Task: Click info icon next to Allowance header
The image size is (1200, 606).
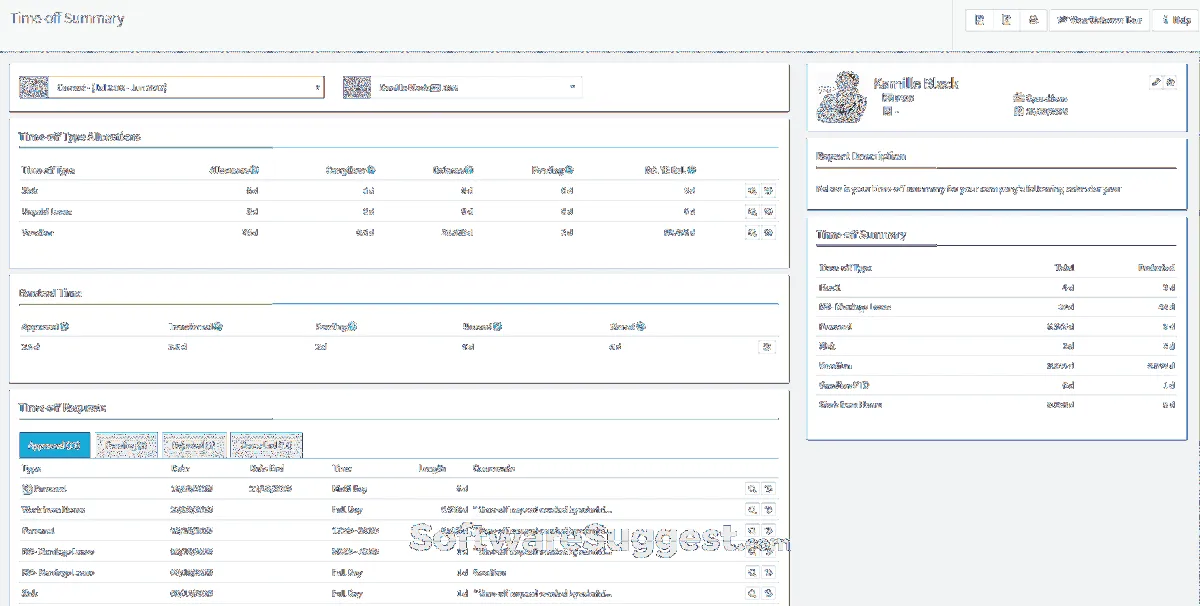Action: [x=255, y=171]
